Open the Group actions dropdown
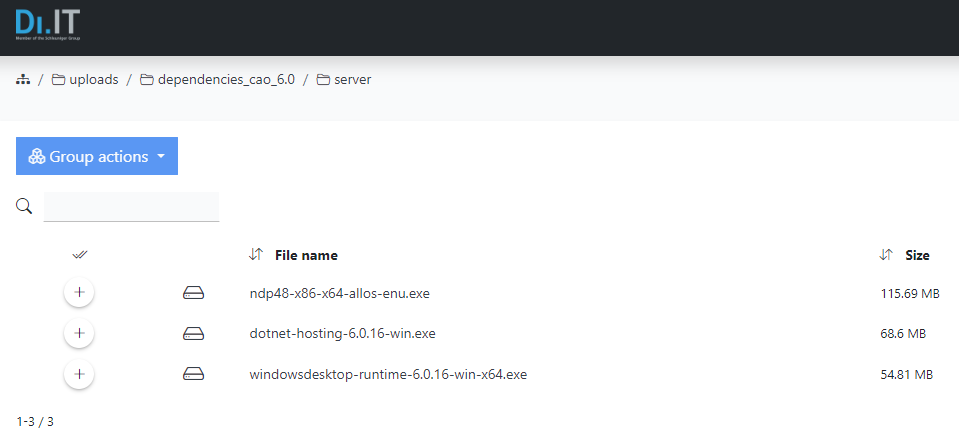 97,156
